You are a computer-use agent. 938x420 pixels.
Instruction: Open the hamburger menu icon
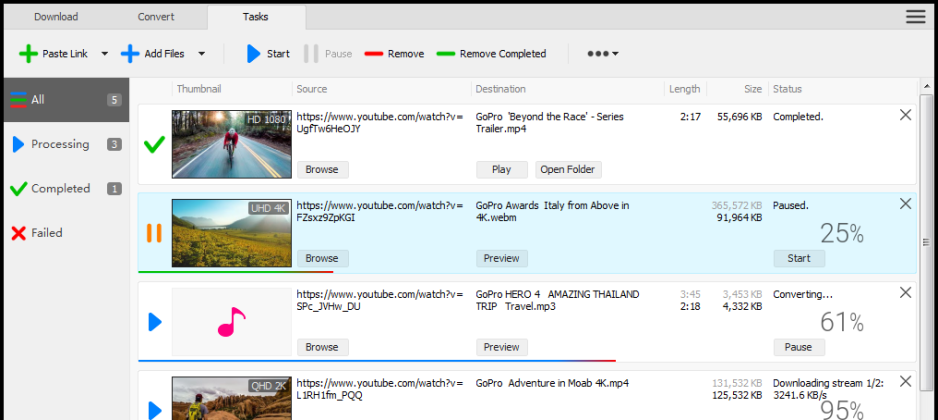click(915, 17)
